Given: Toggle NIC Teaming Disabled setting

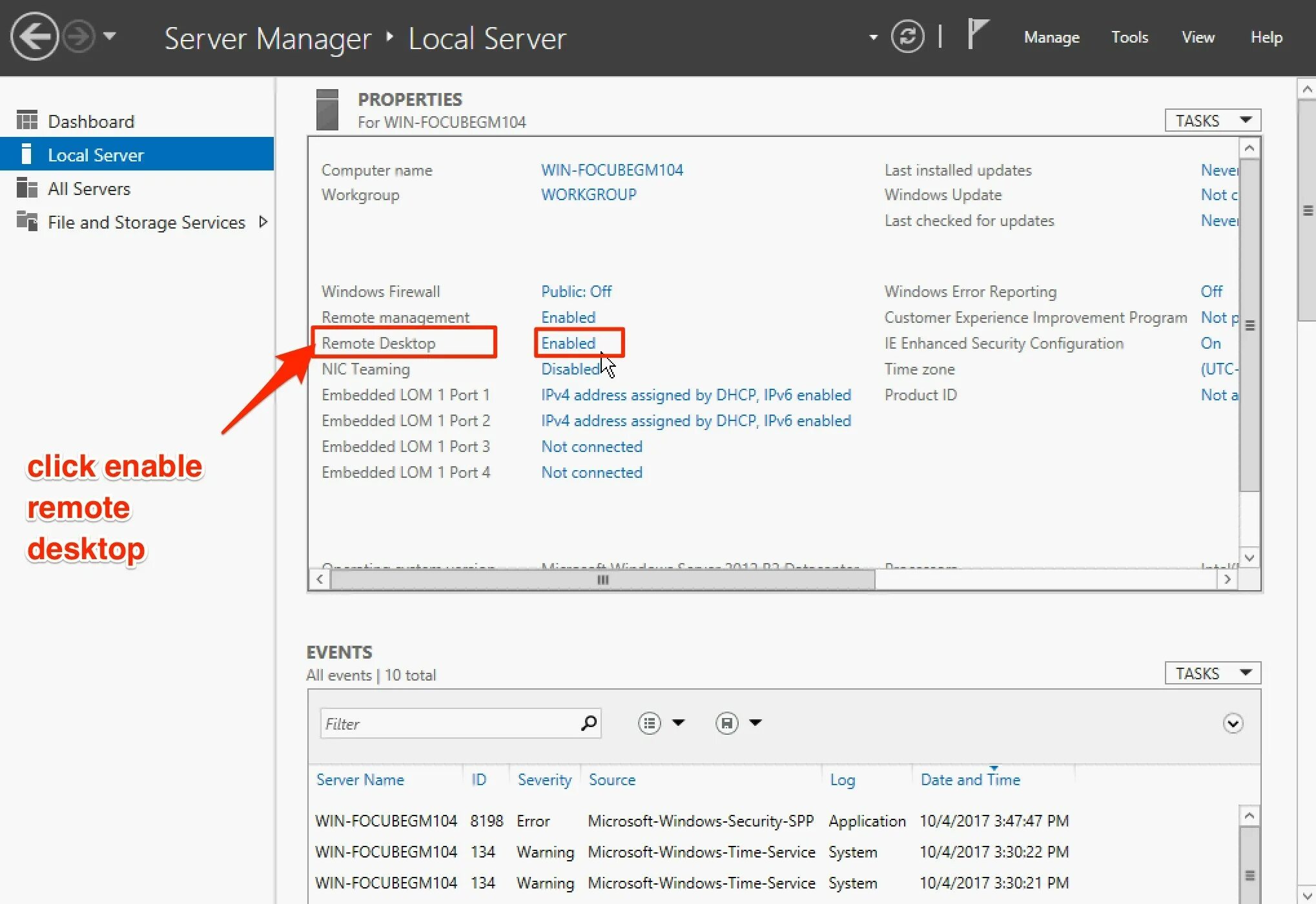Looking at the screenshot, I should pyautogui.click(x=570, y=369).
